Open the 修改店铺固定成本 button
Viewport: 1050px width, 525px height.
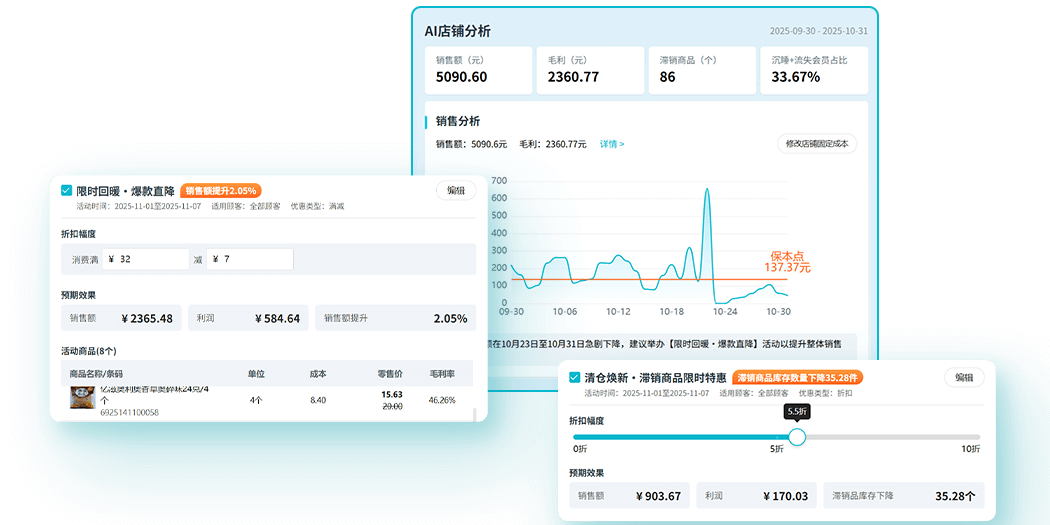coord(816,144)
